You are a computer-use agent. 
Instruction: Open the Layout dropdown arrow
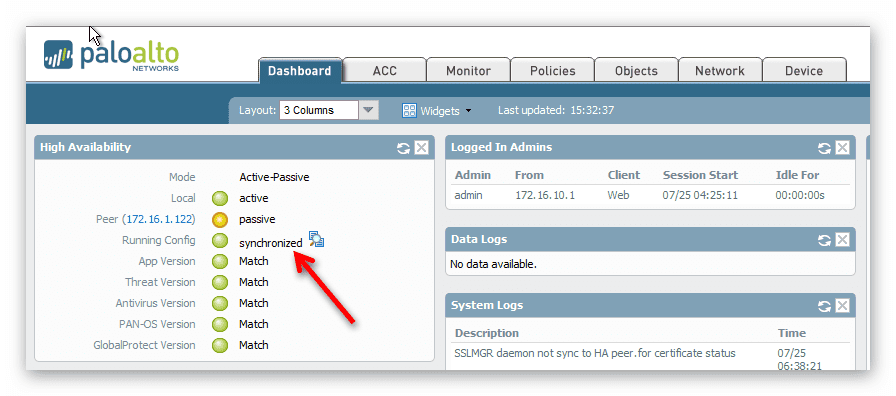(369, 110)
